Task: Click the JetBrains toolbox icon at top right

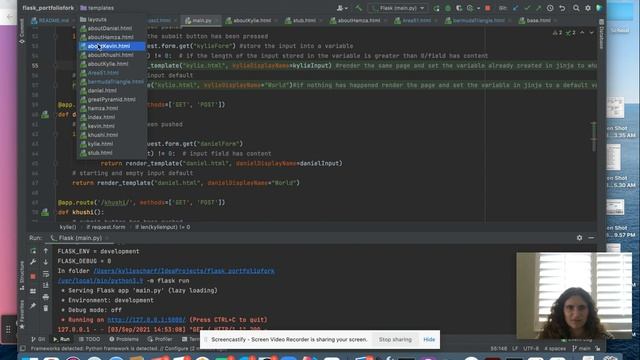Action: (x=599, y=8)
